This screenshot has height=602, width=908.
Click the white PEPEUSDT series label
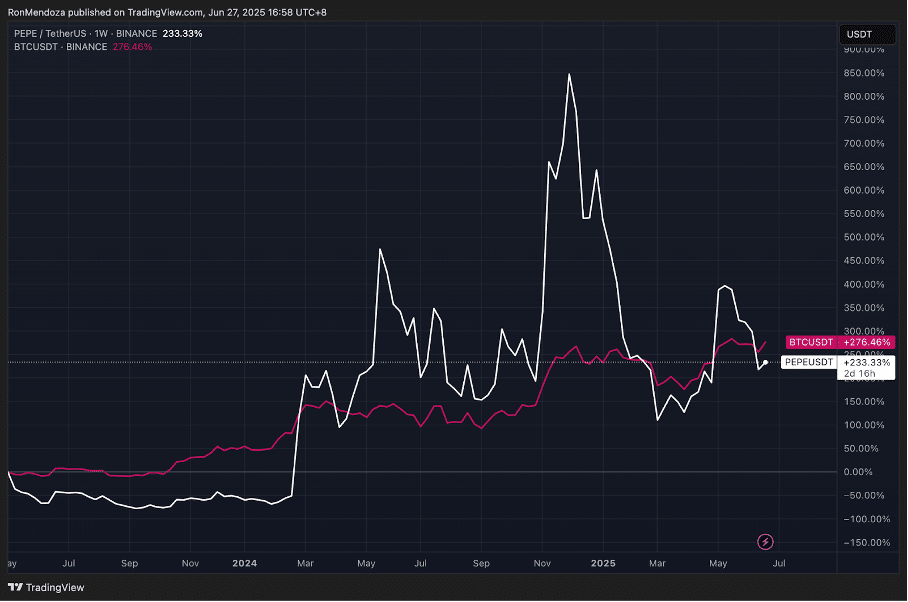tap(808, 361)
